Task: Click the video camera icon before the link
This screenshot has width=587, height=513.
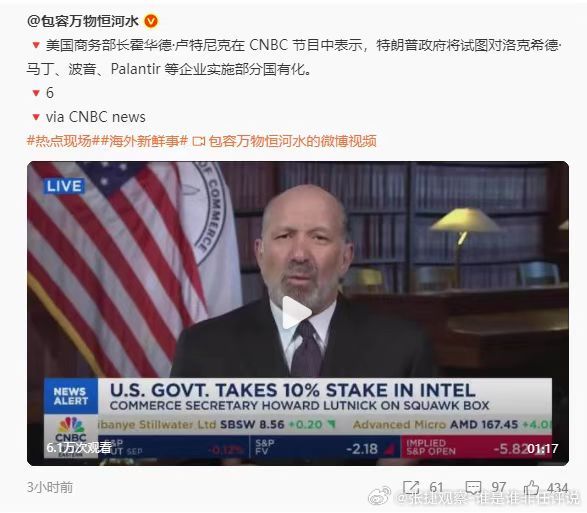Action: click(199, 142)
